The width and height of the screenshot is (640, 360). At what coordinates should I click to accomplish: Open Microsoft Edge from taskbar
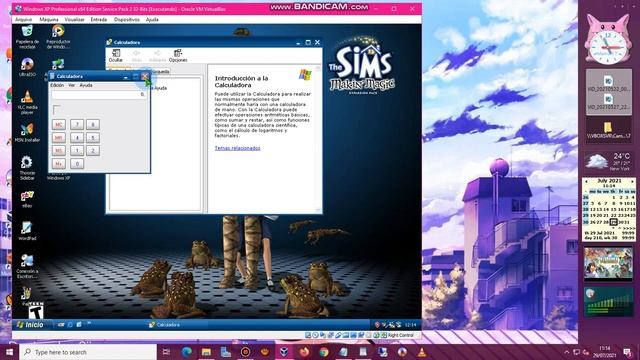187,352
